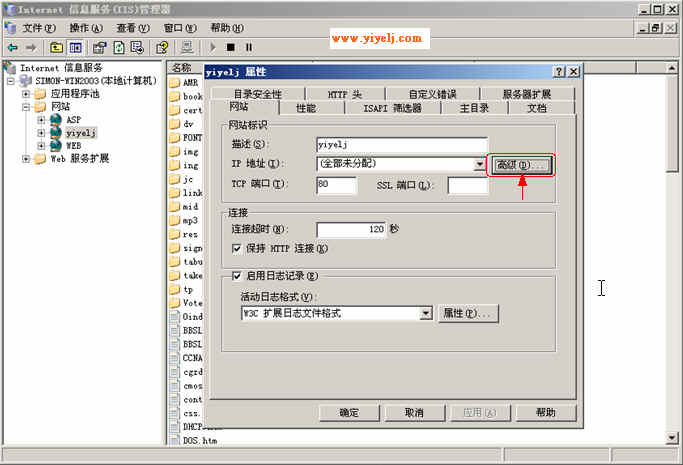This screenshot has height=465, width=683.
Task: Click the dialog title bar help button
Action: 559,72
